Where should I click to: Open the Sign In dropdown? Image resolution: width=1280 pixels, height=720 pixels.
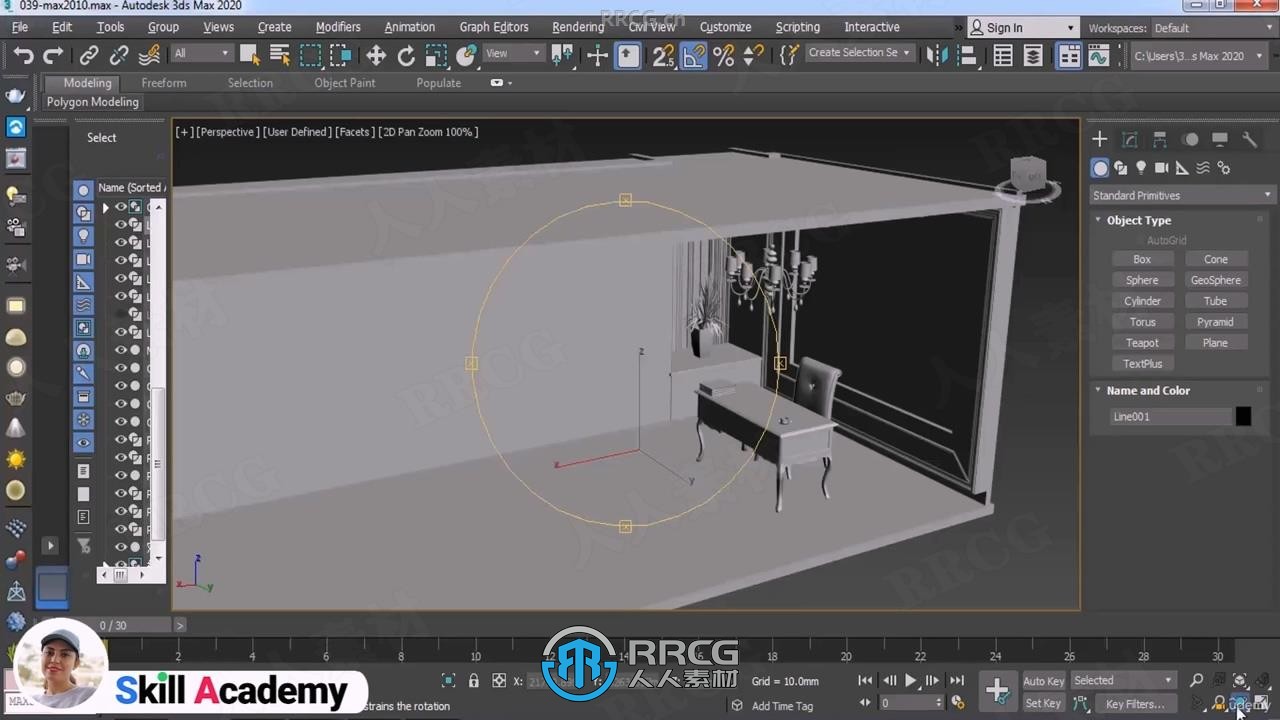click(1023, 28)
